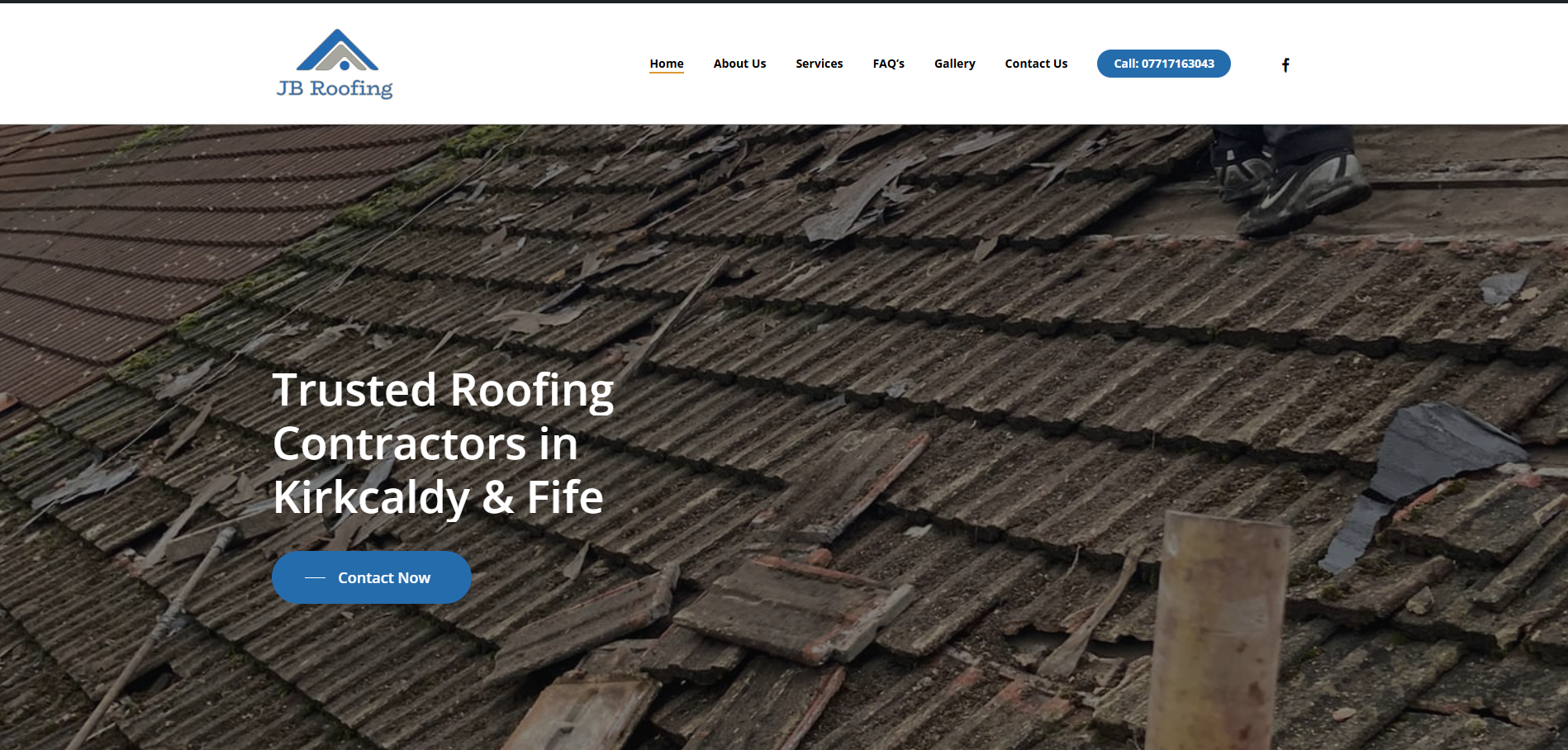
Task: Click the Kirkcaldy & Fife headline line
Action: 438,497
